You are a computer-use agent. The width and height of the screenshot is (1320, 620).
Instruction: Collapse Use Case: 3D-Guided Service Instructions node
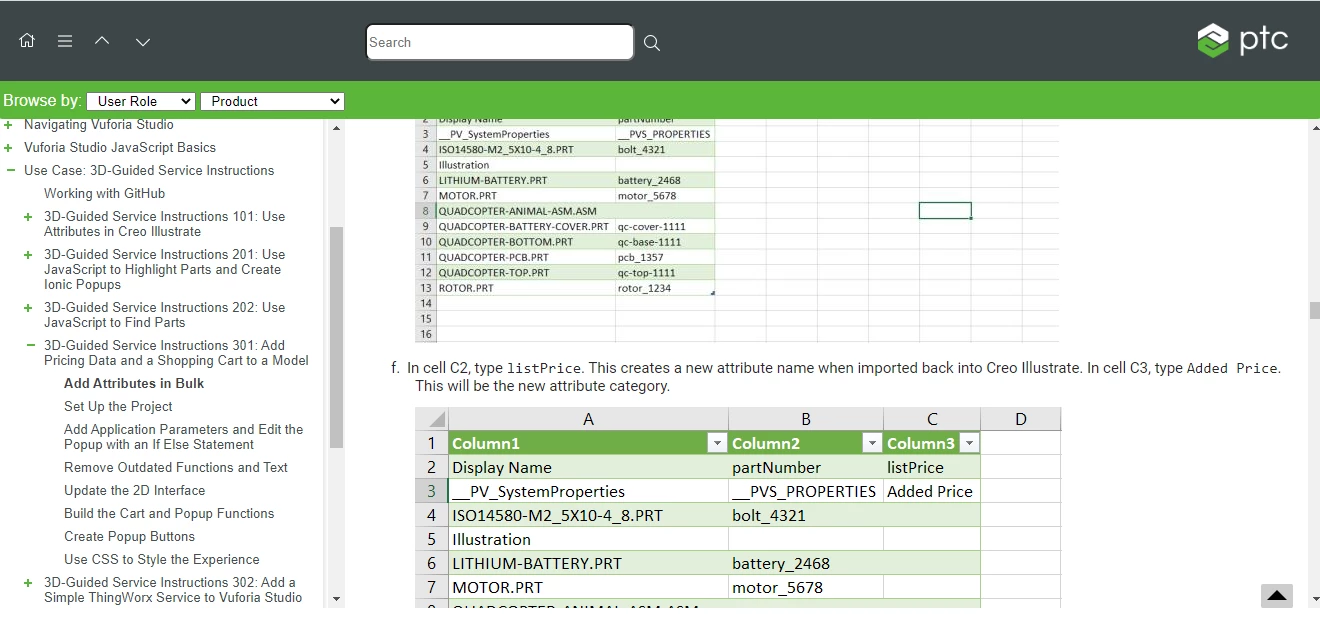pos(11,171)
